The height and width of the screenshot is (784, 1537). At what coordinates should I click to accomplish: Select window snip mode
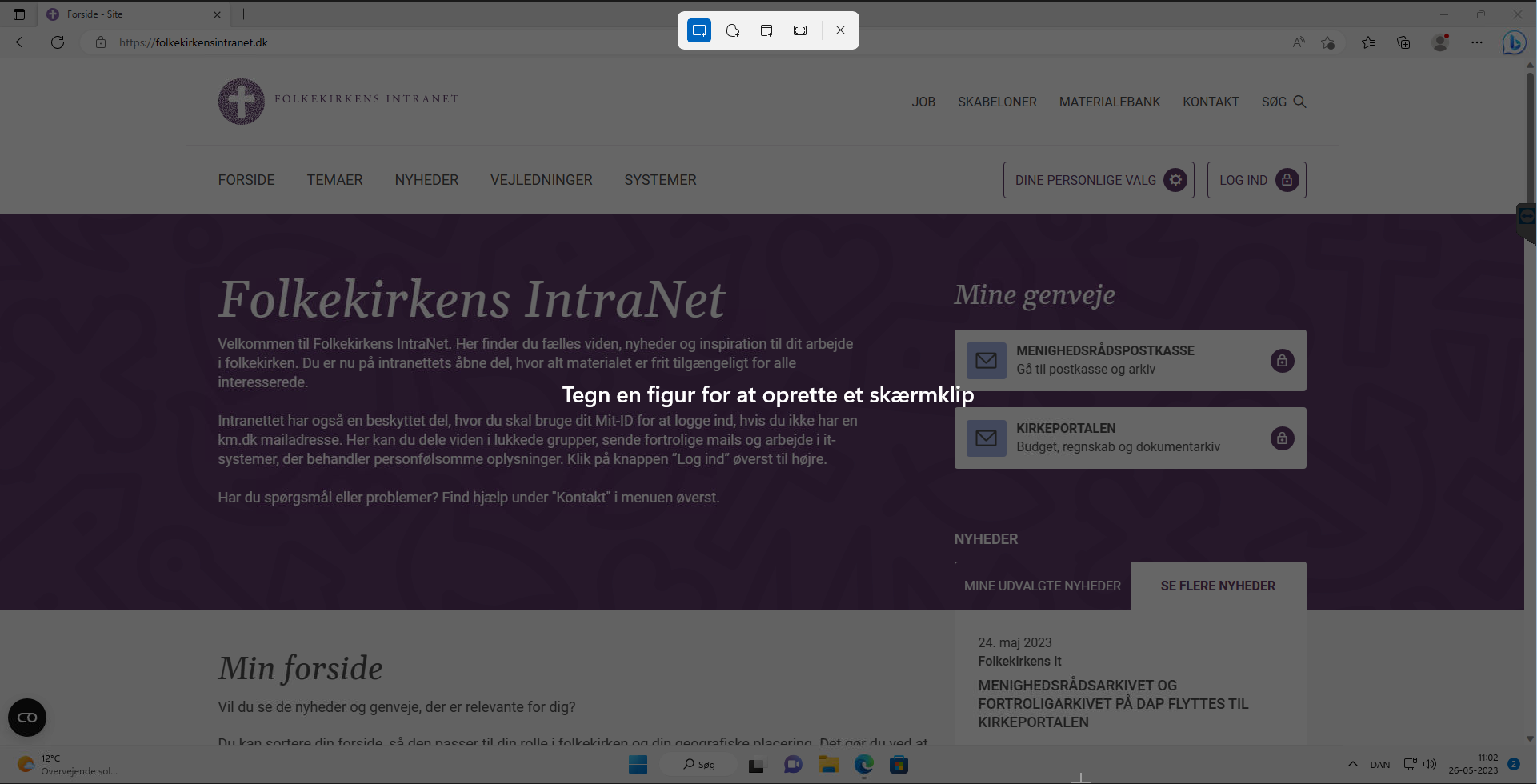tap(766, 30)
